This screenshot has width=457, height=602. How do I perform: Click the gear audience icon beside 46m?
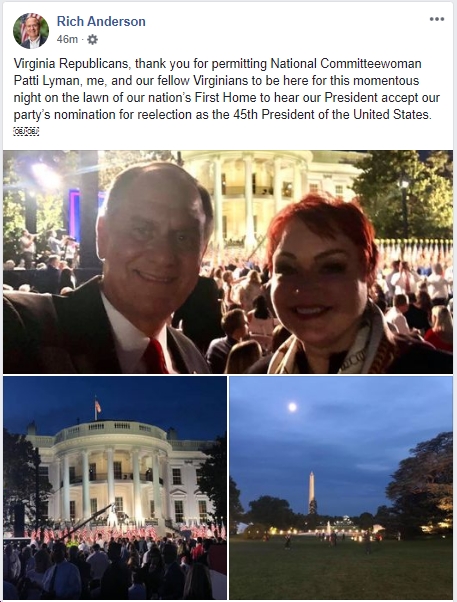pyautogui.click(x=93, y=39)
